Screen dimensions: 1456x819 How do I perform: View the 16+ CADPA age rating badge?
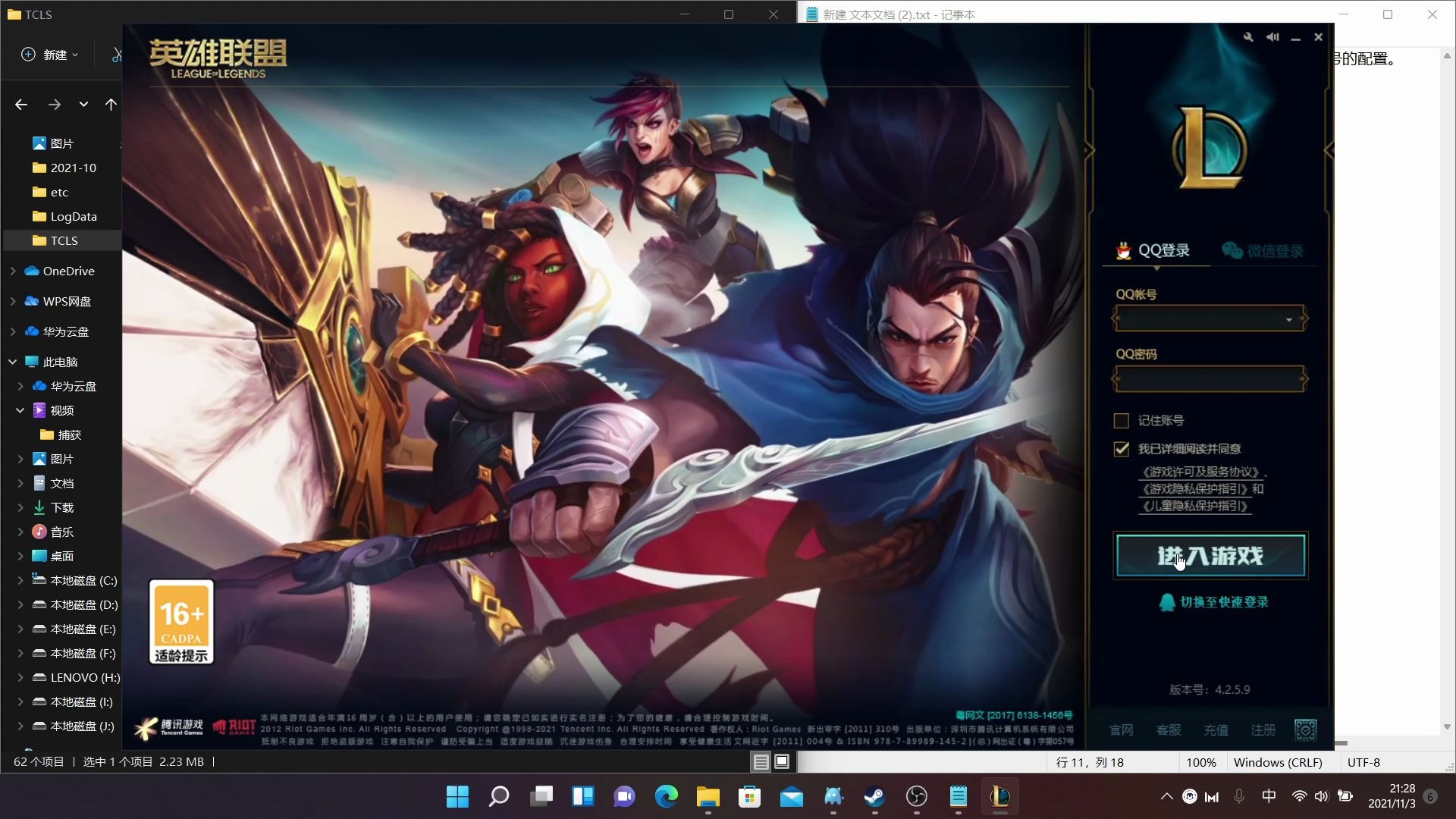pyautogui.click(x=180, y=622)
